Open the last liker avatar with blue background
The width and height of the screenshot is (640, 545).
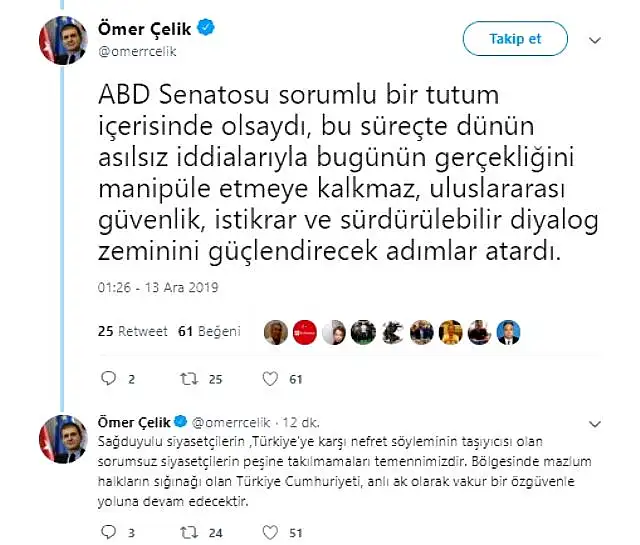pos(509,332)
